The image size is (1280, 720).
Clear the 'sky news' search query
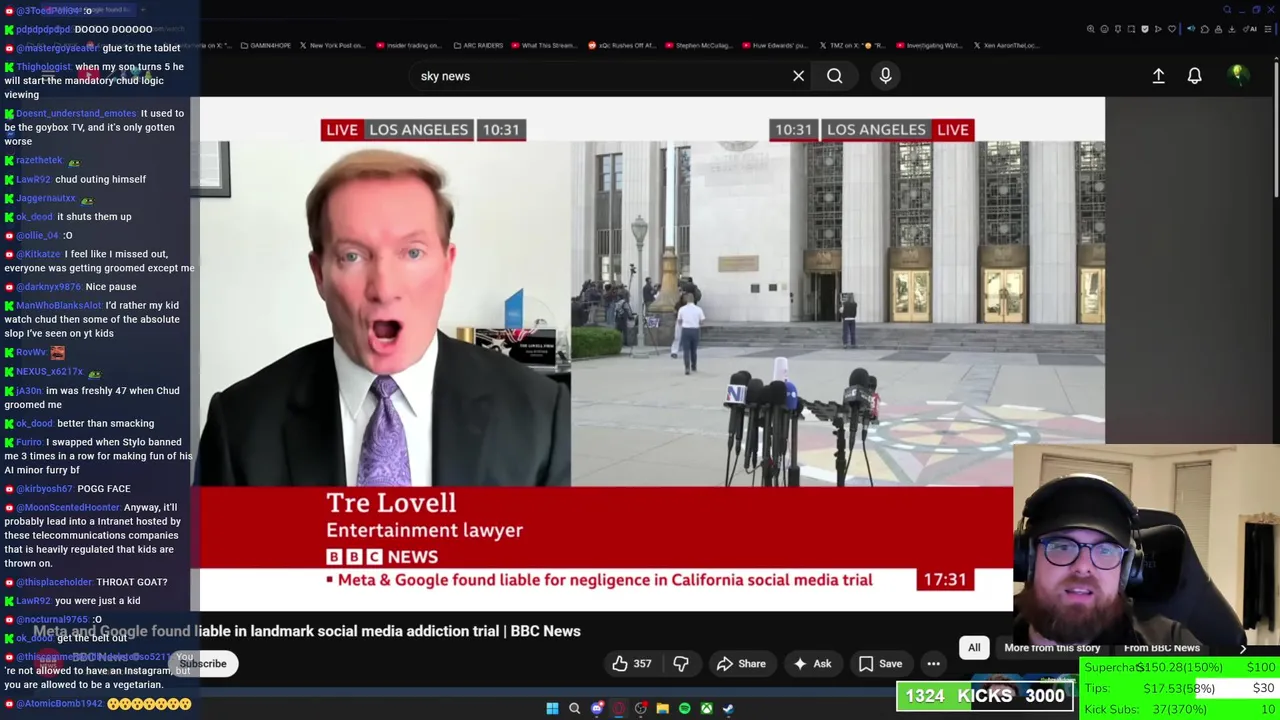[798, 76]
